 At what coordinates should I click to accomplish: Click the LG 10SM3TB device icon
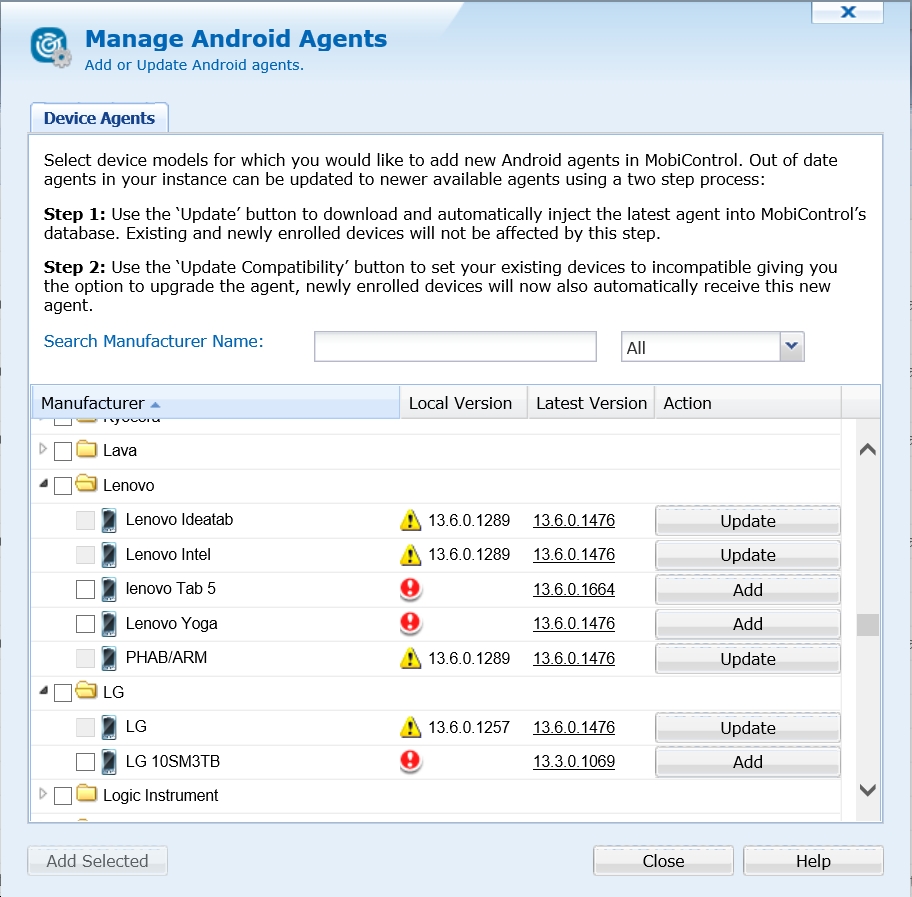110,762
